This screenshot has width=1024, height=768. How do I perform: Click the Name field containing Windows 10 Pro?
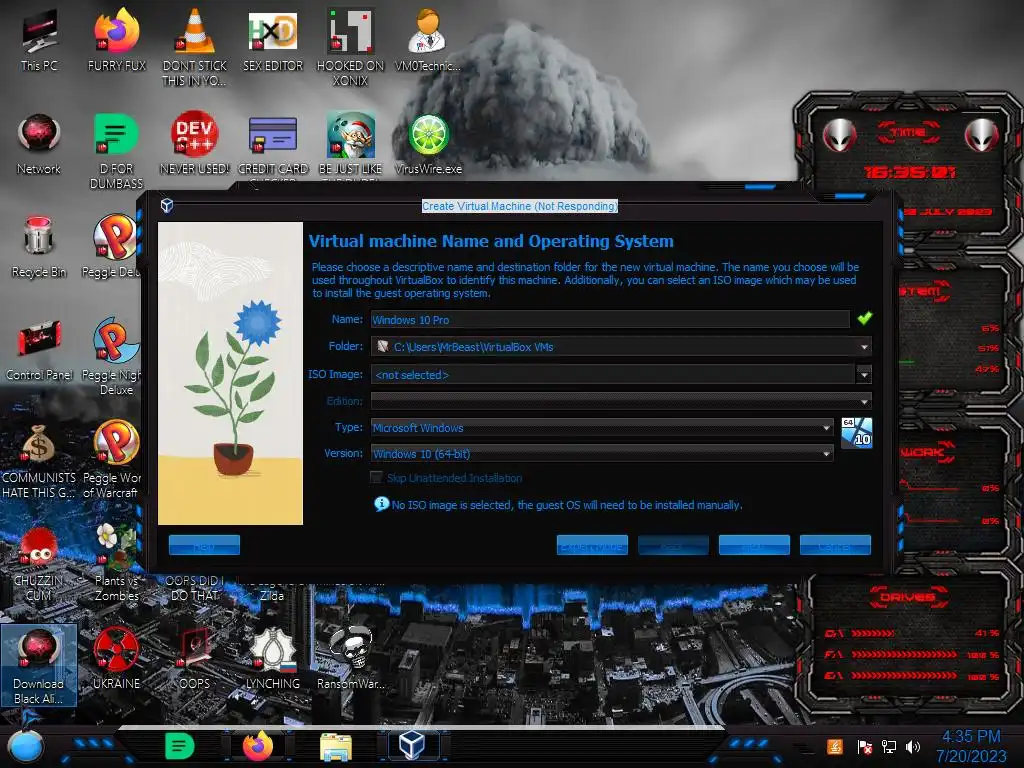tap(610, 319)
